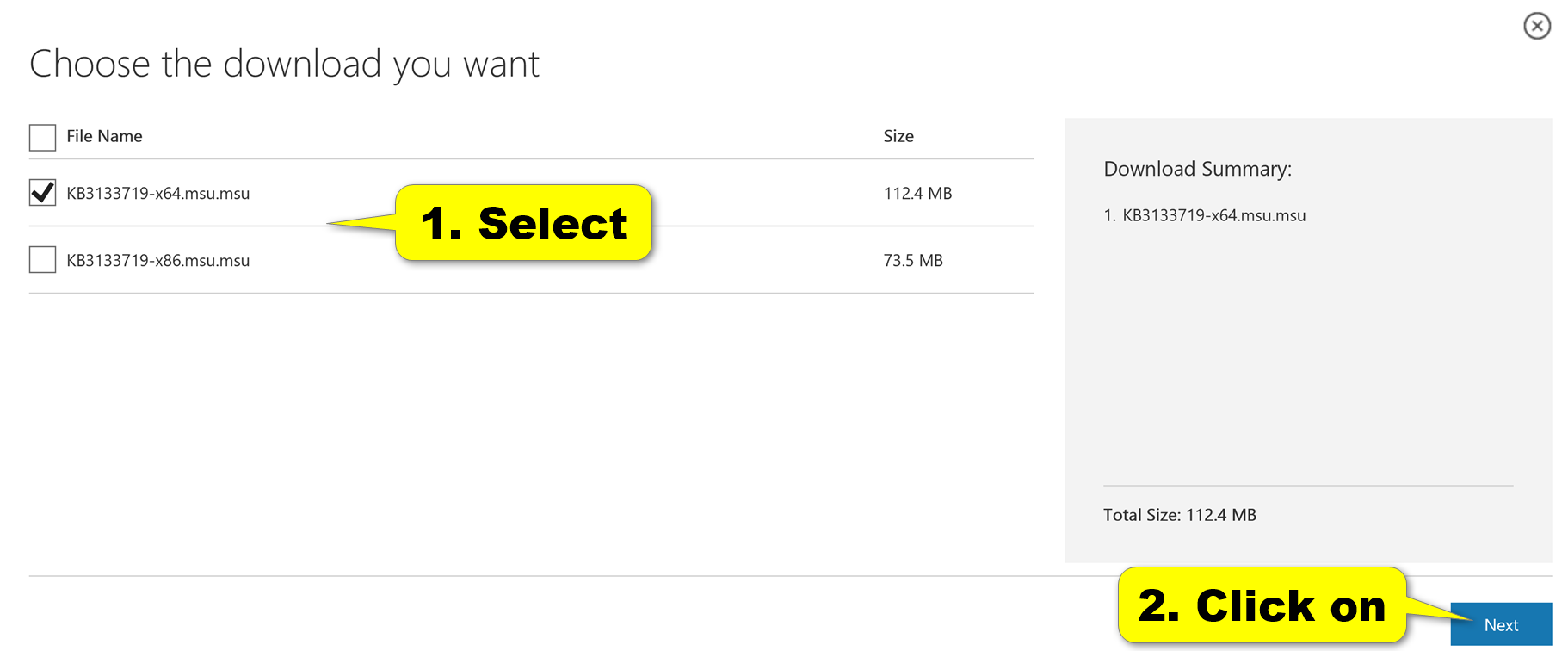Screen dimensions: 1568x651
Task: Close the download chooser with the X icon
Action: [x=1536, y=26]
